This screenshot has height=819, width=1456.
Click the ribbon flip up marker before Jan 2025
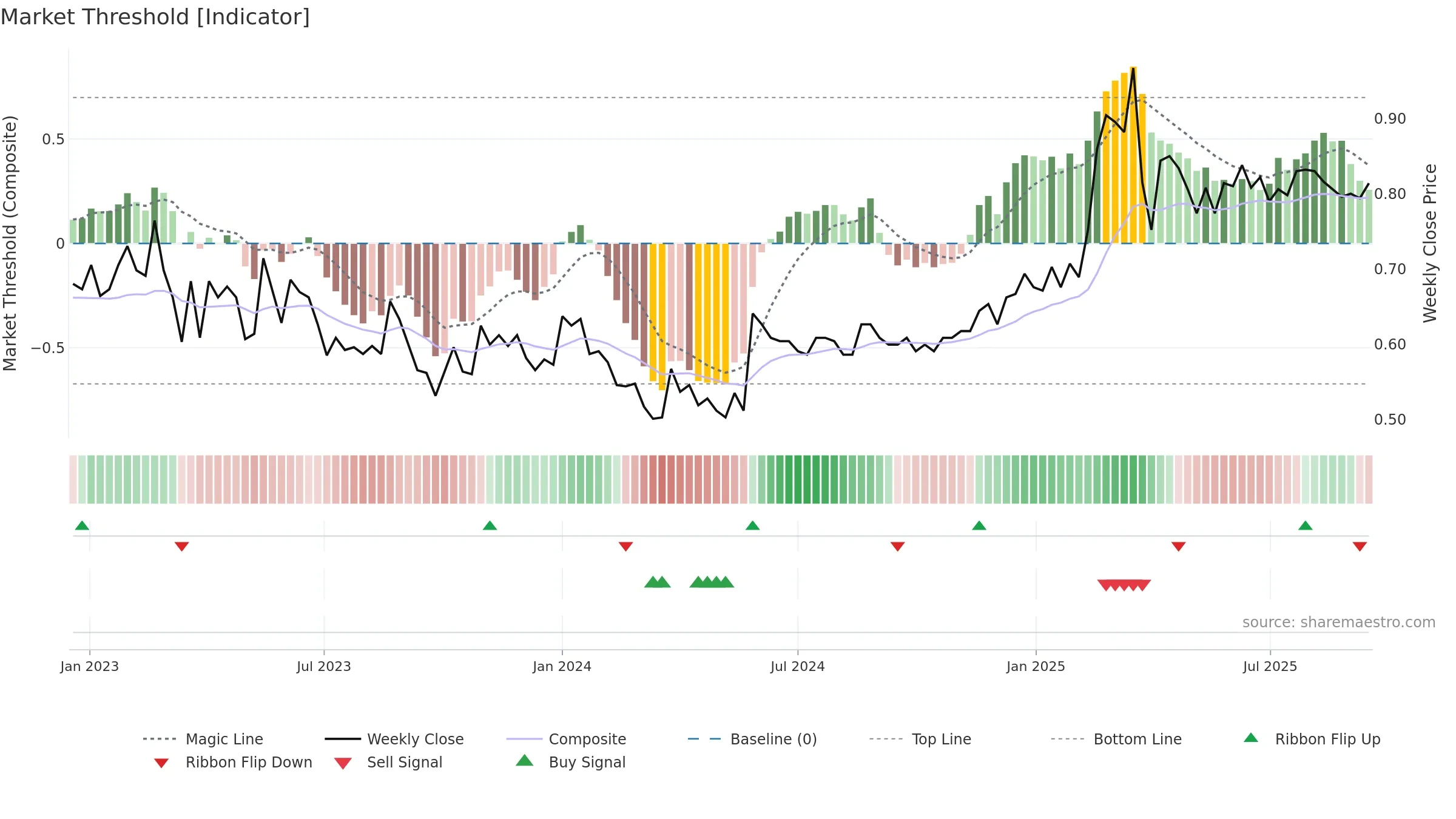click(x=979, y=525)
